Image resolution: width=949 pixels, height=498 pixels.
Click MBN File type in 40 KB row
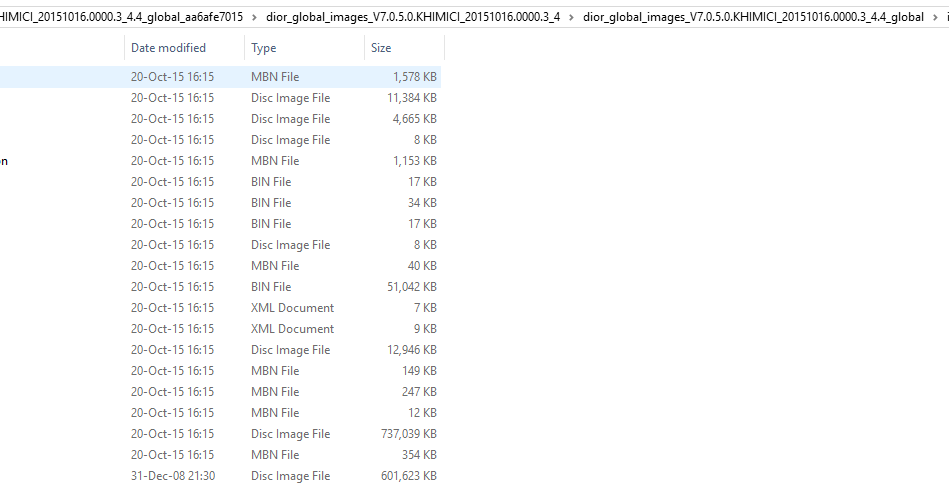click(275, 266)
